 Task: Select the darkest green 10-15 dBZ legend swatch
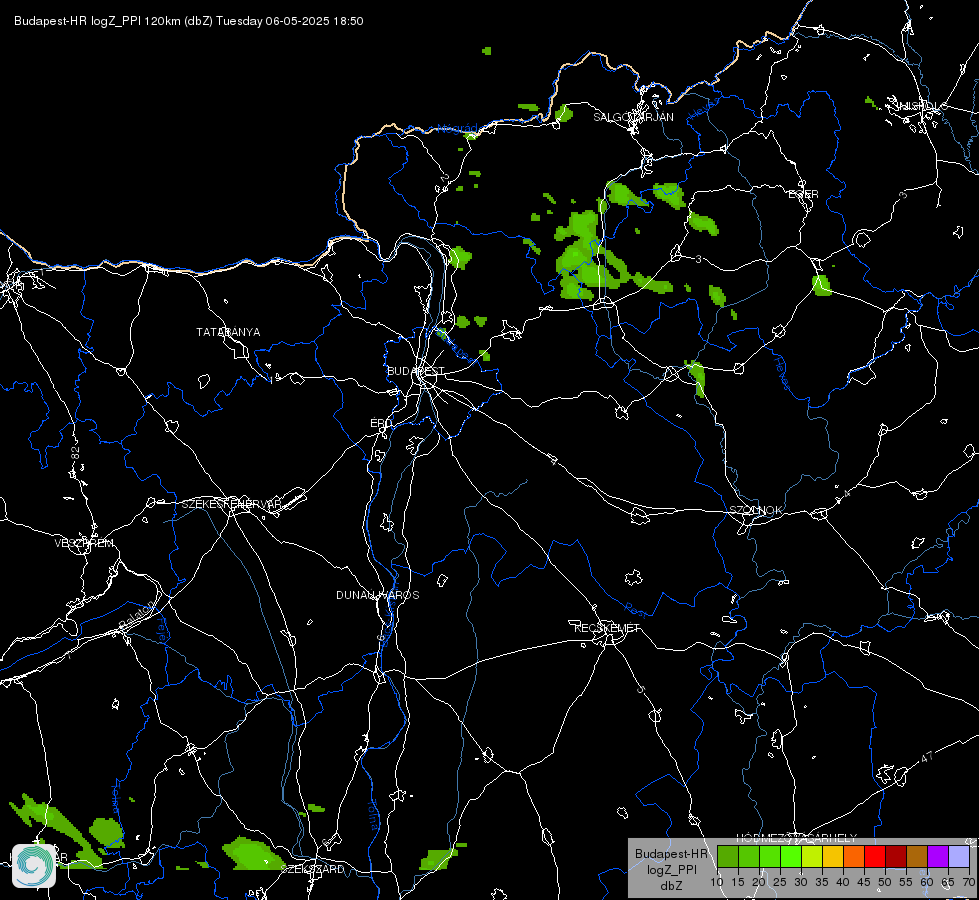[727, 857]
